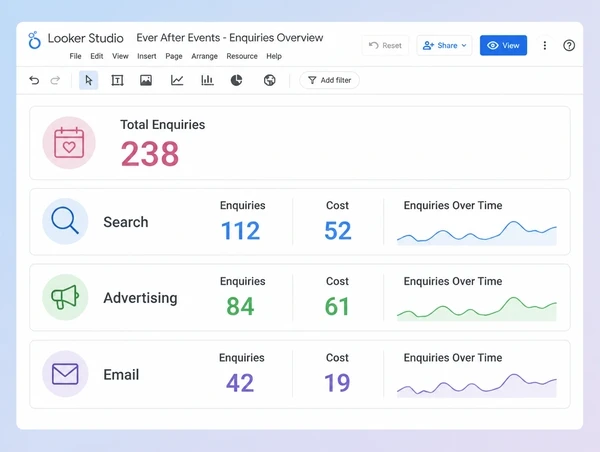600x452 pixels.
Task: Select the Email row label text
Action: click(x=121, y=375)
